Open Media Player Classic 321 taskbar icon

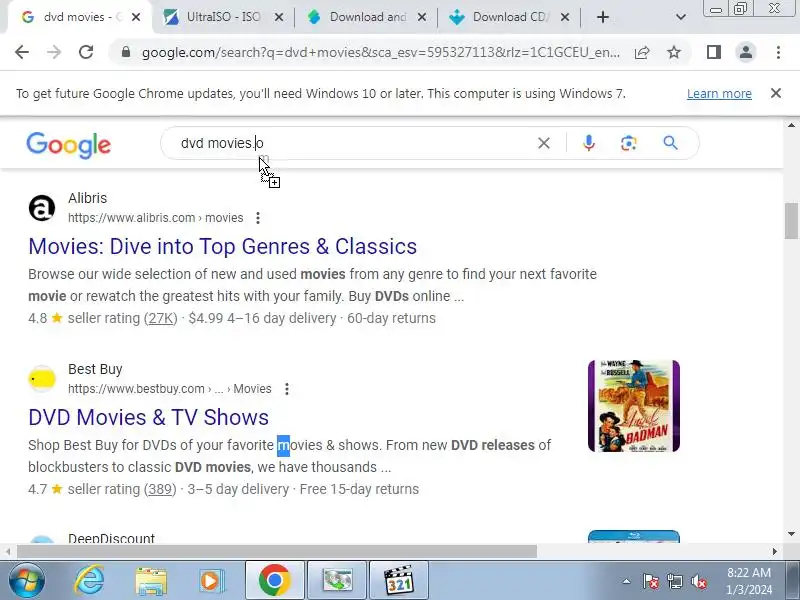pyautogui.click(x=398, y=581)
